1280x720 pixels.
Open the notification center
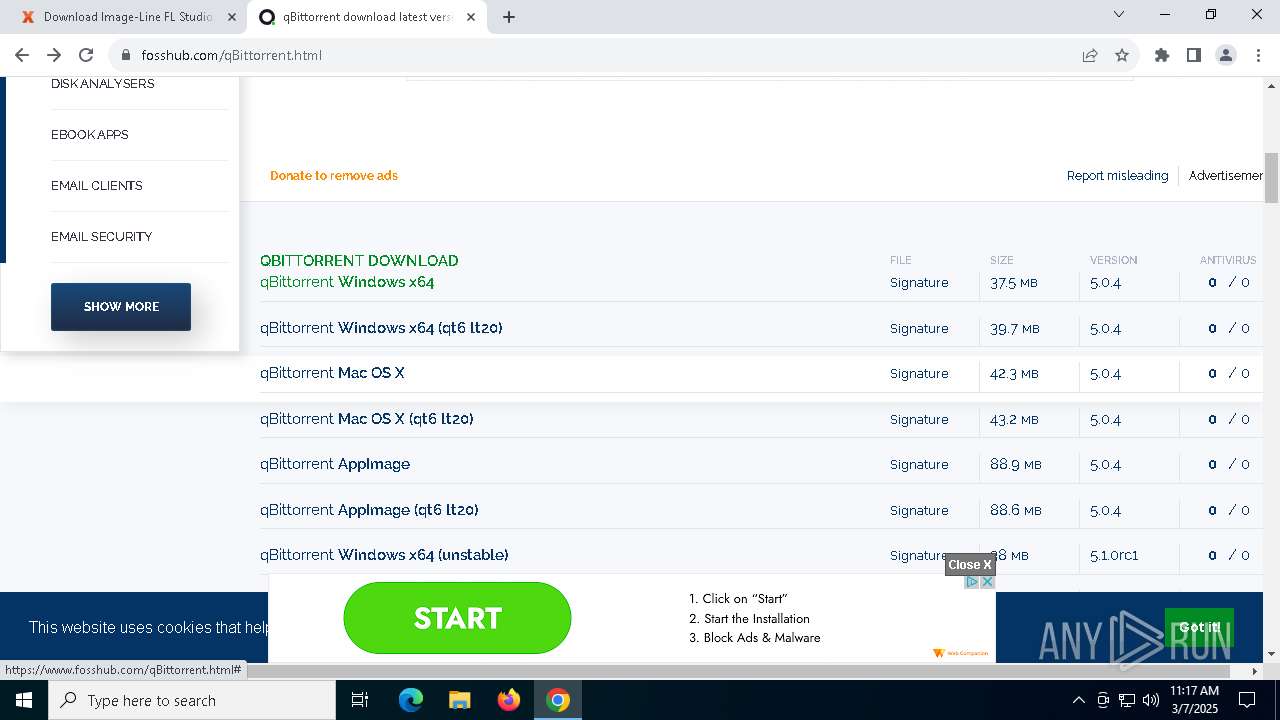pyautogui.click(x=1247, y=700)
